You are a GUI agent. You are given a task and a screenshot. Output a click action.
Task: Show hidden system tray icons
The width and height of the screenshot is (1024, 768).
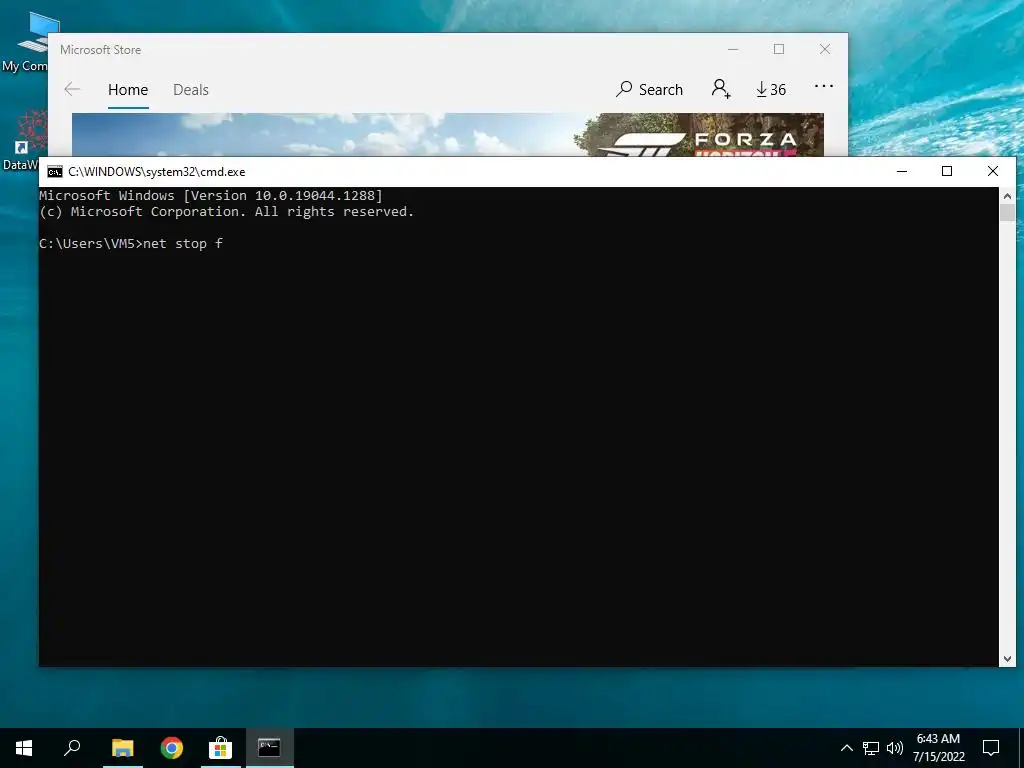click(x=846, y=748)
